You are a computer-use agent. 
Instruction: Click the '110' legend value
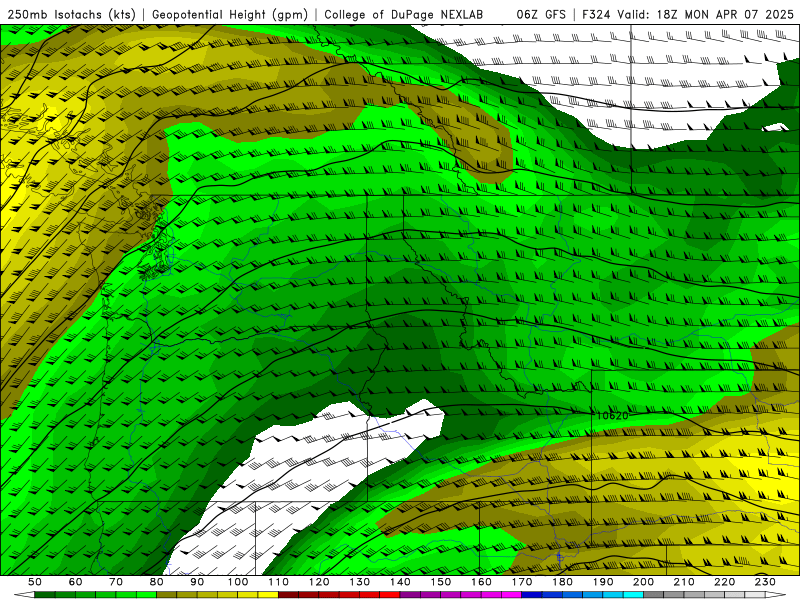pyautogui.click(x=279, y=582)
